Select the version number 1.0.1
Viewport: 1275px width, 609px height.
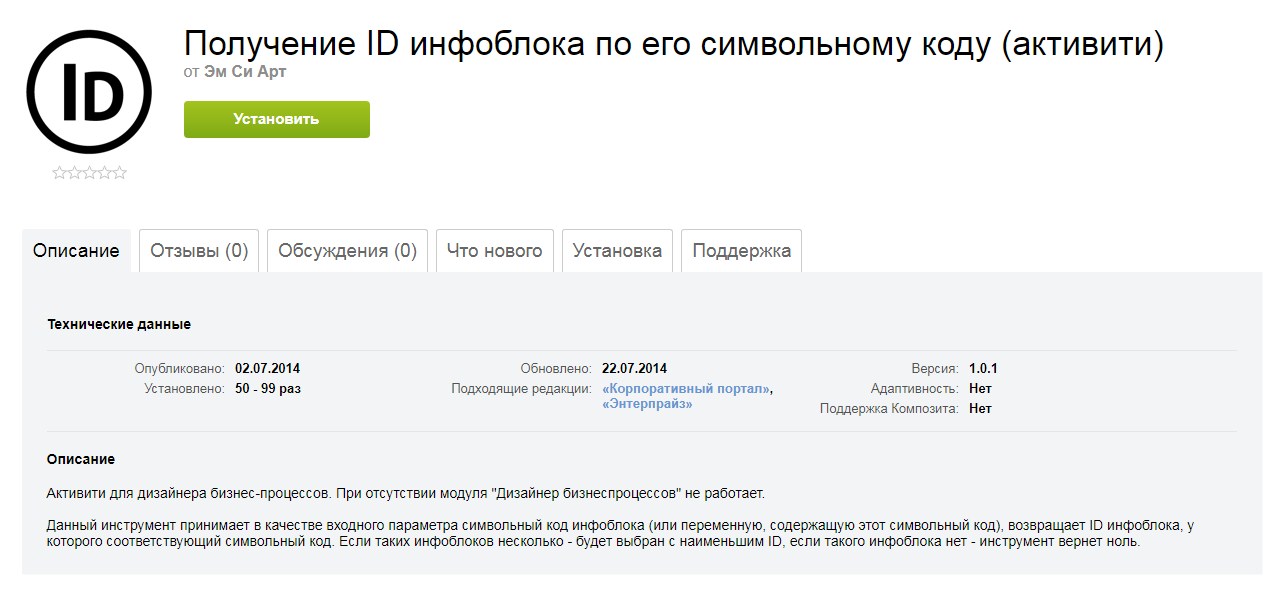pyautogui.click(x=983, y=367)
